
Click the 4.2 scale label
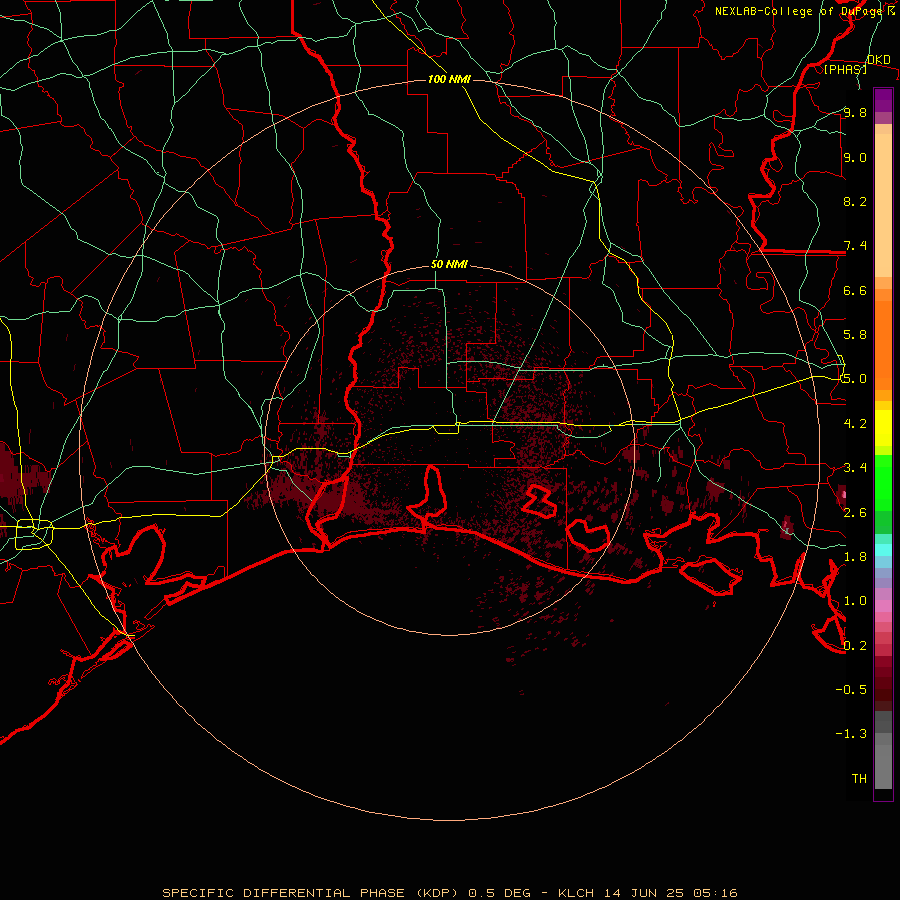(855, 423)
